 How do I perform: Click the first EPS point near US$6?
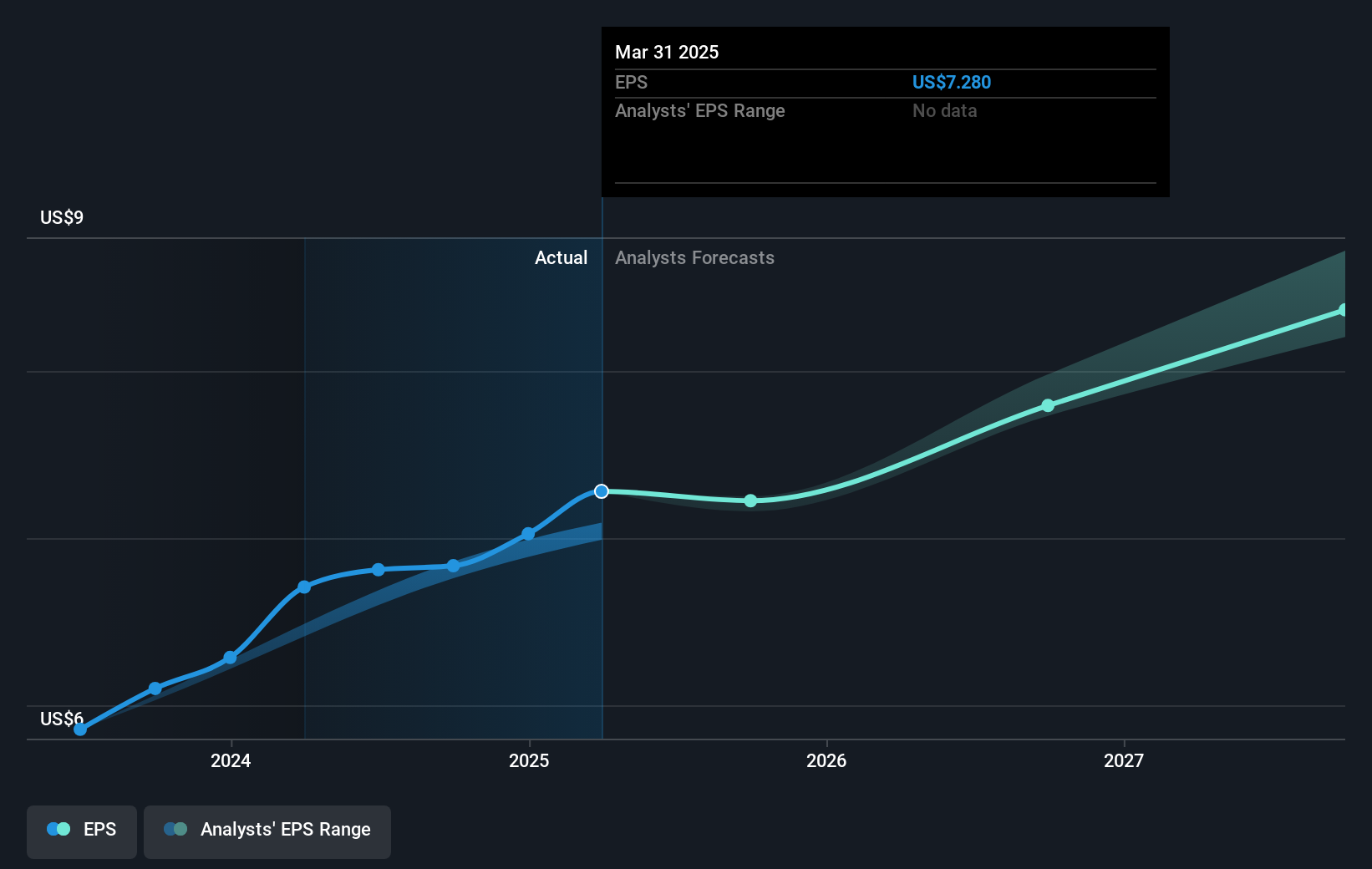[x=80, y=729]
